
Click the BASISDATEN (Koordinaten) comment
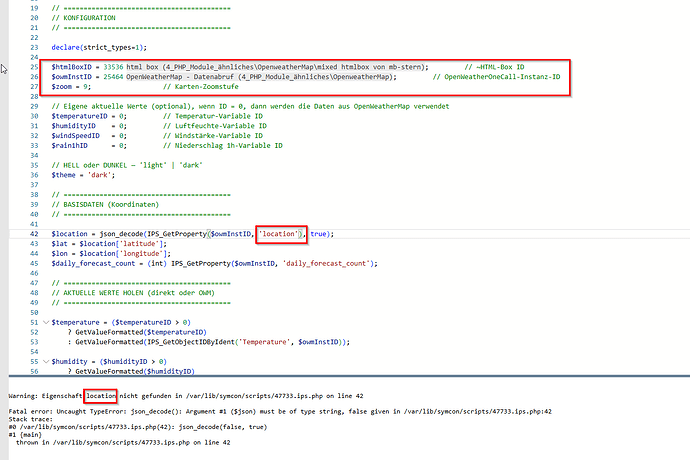(112, 202)
